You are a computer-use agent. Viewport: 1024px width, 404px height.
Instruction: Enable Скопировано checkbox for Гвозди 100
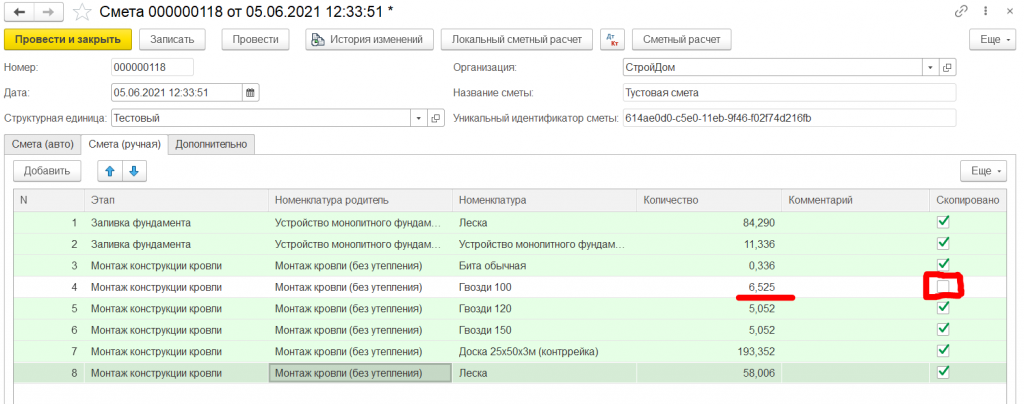pyautogui.click(x=942, y=287)
